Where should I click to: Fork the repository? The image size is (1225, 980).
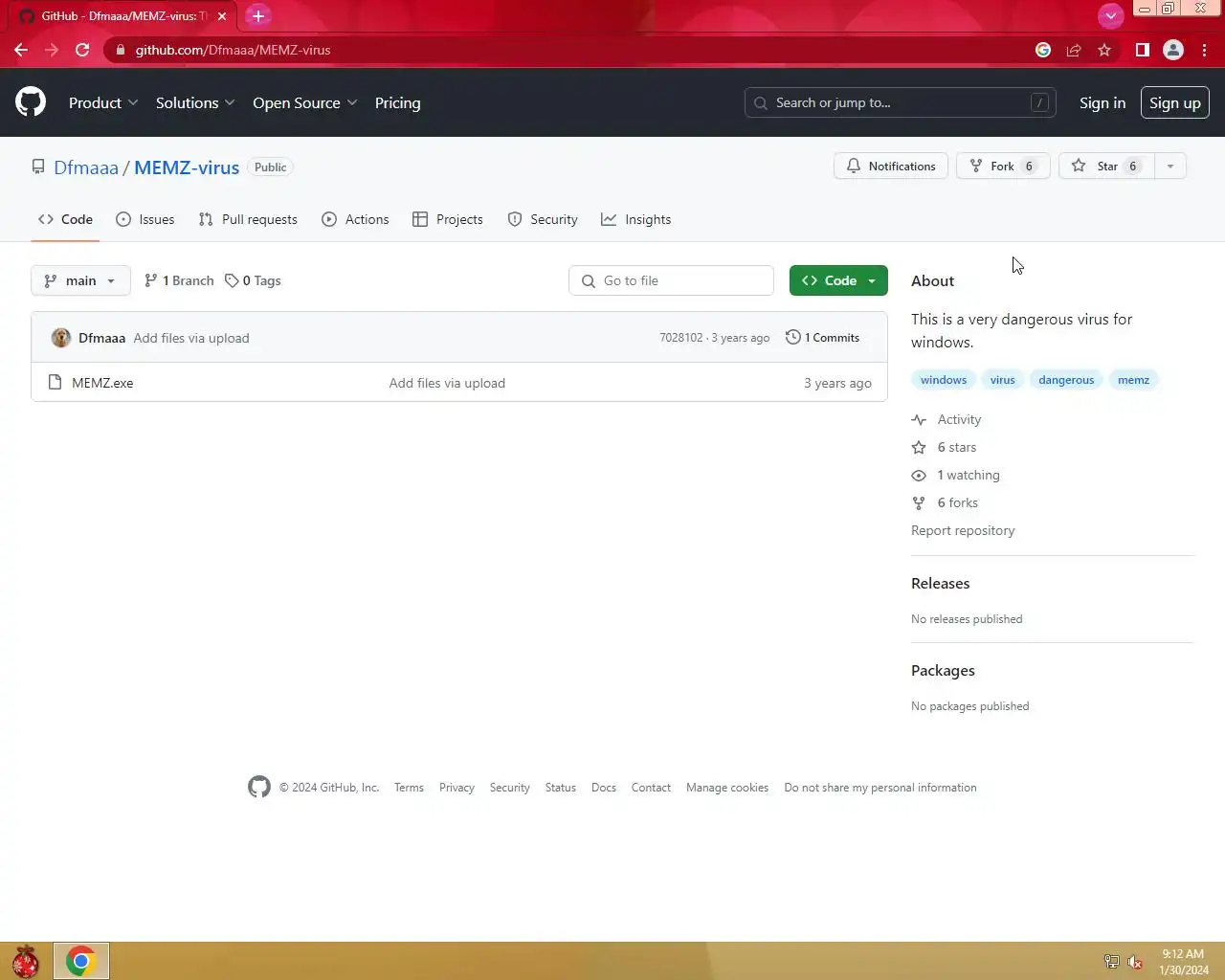[1003, 167]
